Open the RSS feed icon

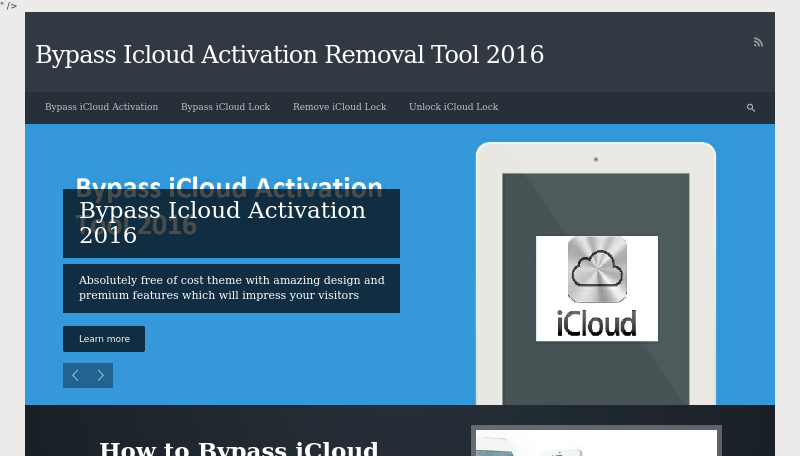tap(758, 42)
